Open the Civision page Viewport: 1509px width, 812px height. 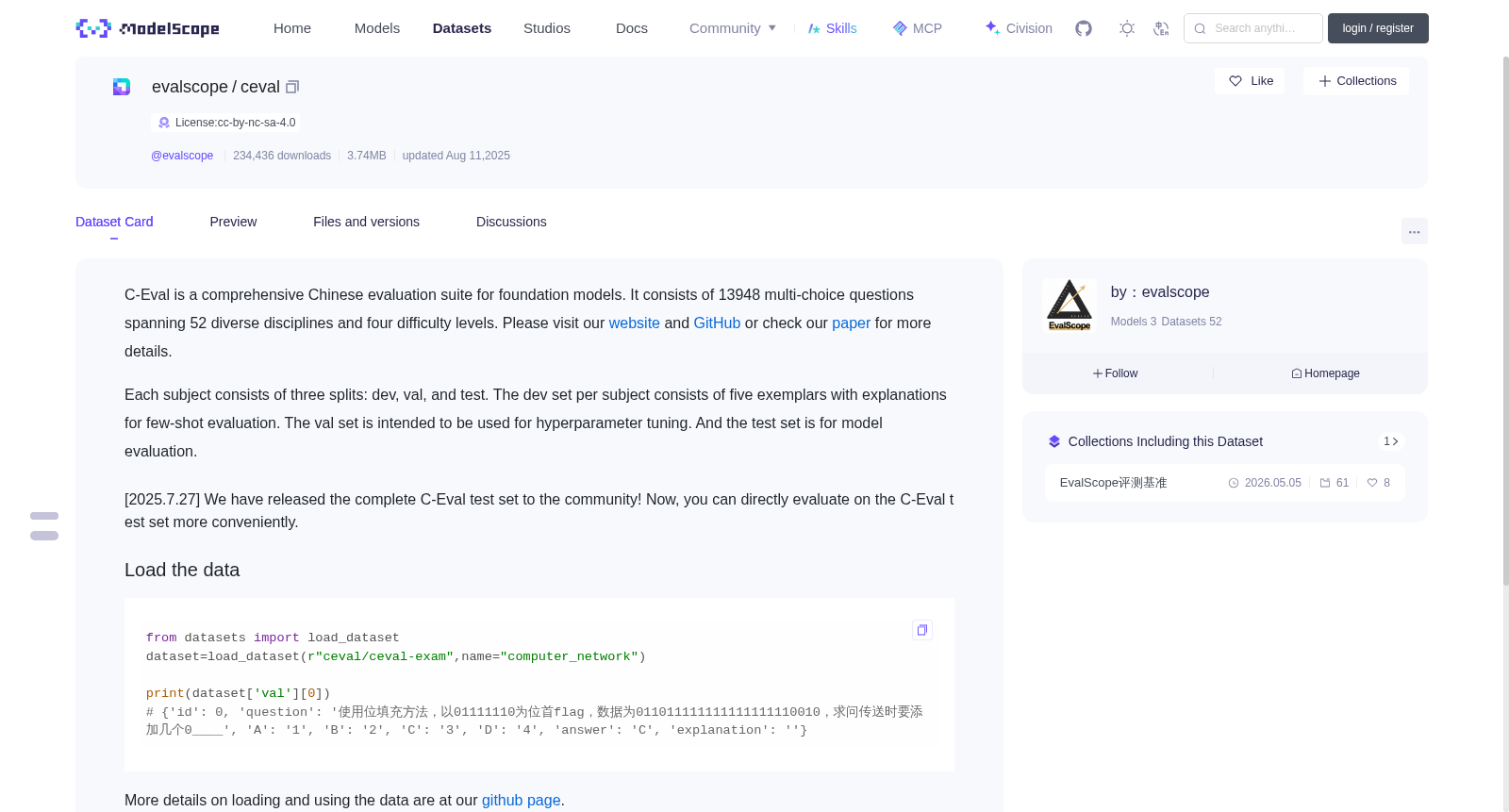tap(1019, 28)
